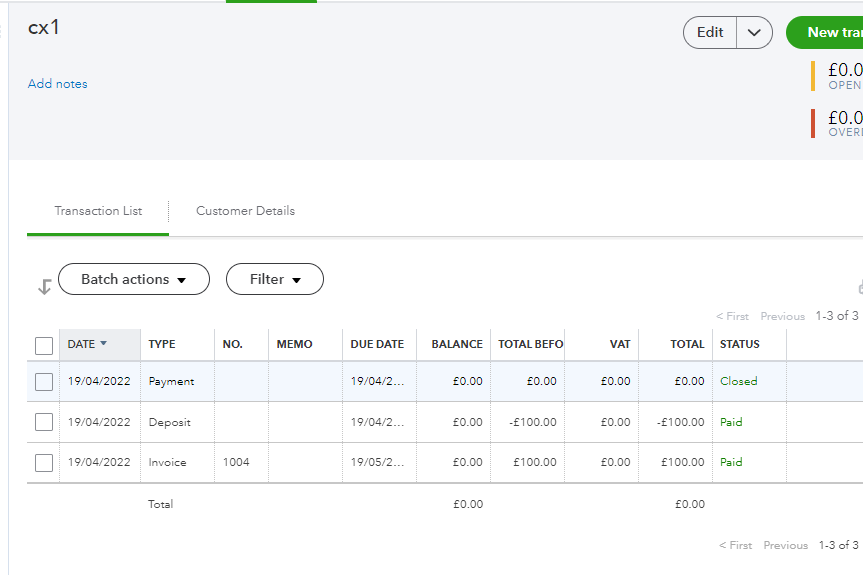The image size is (863, 584).
Task: Open the Filter dropdown
Action: 275,280
